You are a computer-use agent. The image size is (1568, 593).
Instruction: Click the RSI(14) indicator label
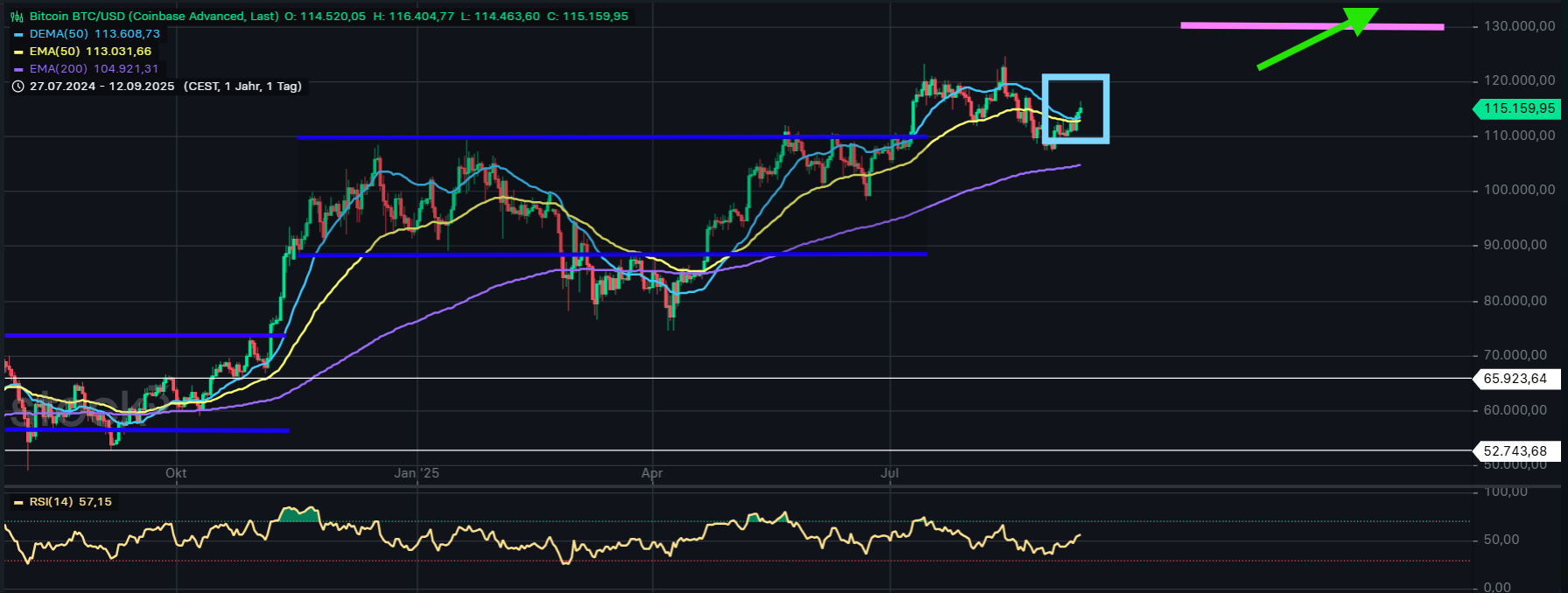pos(51,502)
